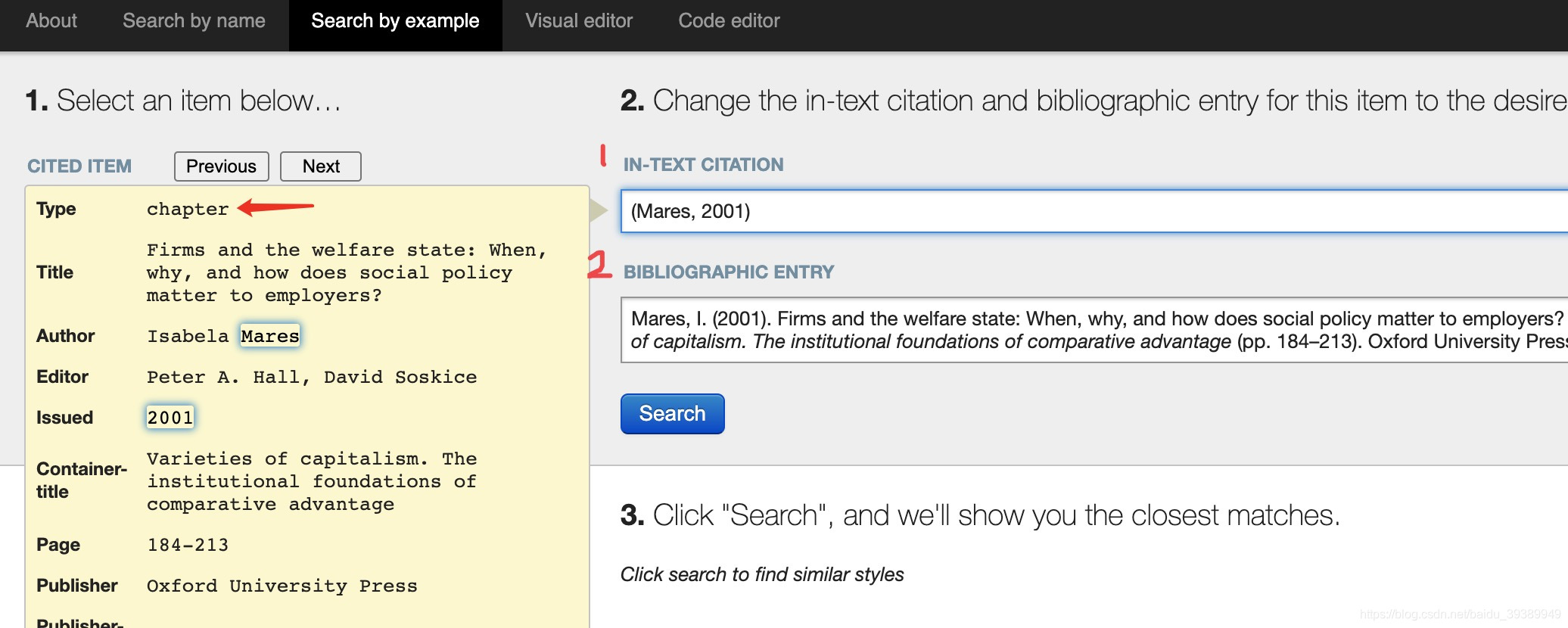Click the 'Type' field label
The height and width of the screenshot is (628, 1568).
[56, 209]
